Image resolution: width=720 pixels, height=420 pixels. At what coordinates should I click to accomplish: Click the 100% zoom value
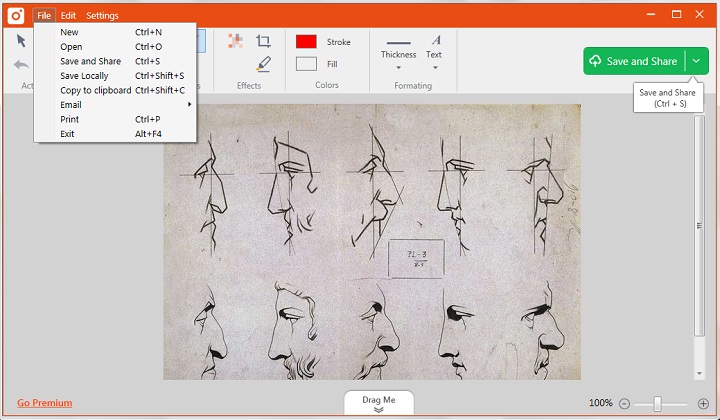pos(601,403)
